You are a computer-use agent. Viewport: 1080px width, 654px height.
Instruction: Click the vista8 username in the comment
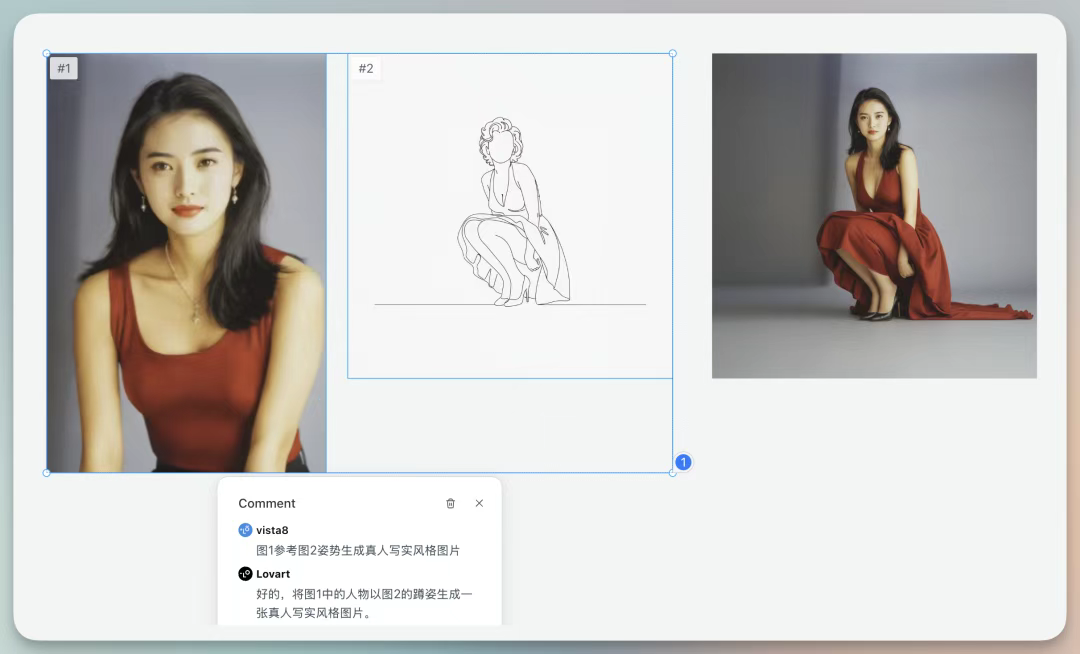pos(272,530)
